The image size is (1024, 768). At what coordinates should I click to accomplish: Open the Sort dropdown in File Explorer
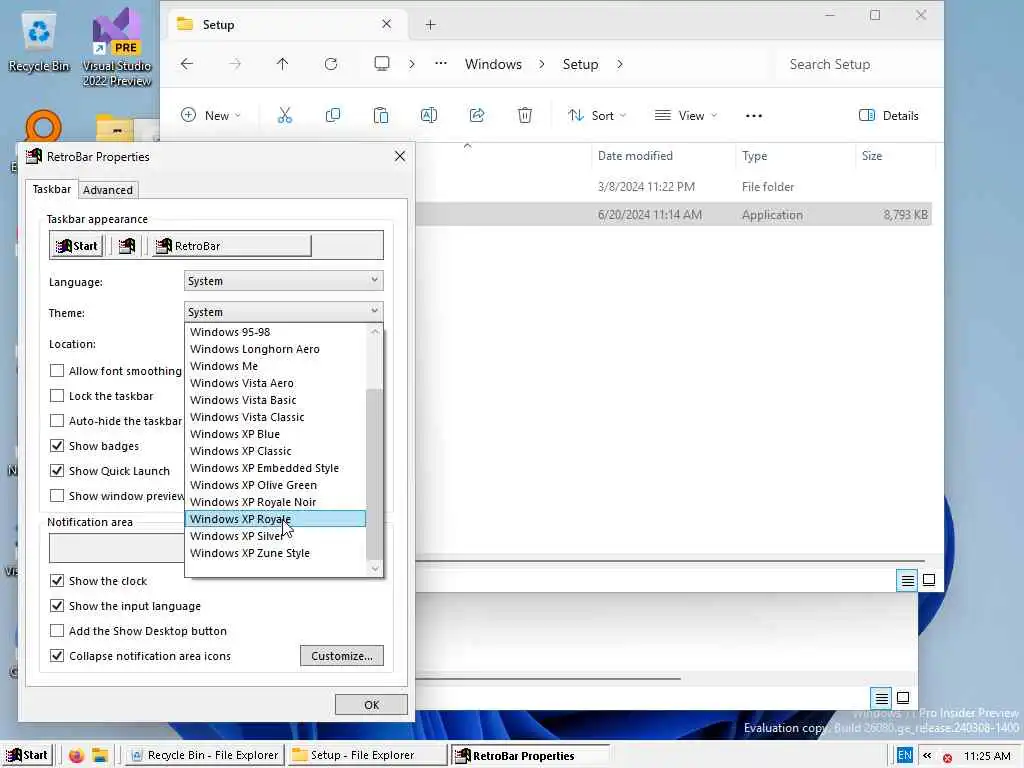pyautogui.click(x=597, y=116)
